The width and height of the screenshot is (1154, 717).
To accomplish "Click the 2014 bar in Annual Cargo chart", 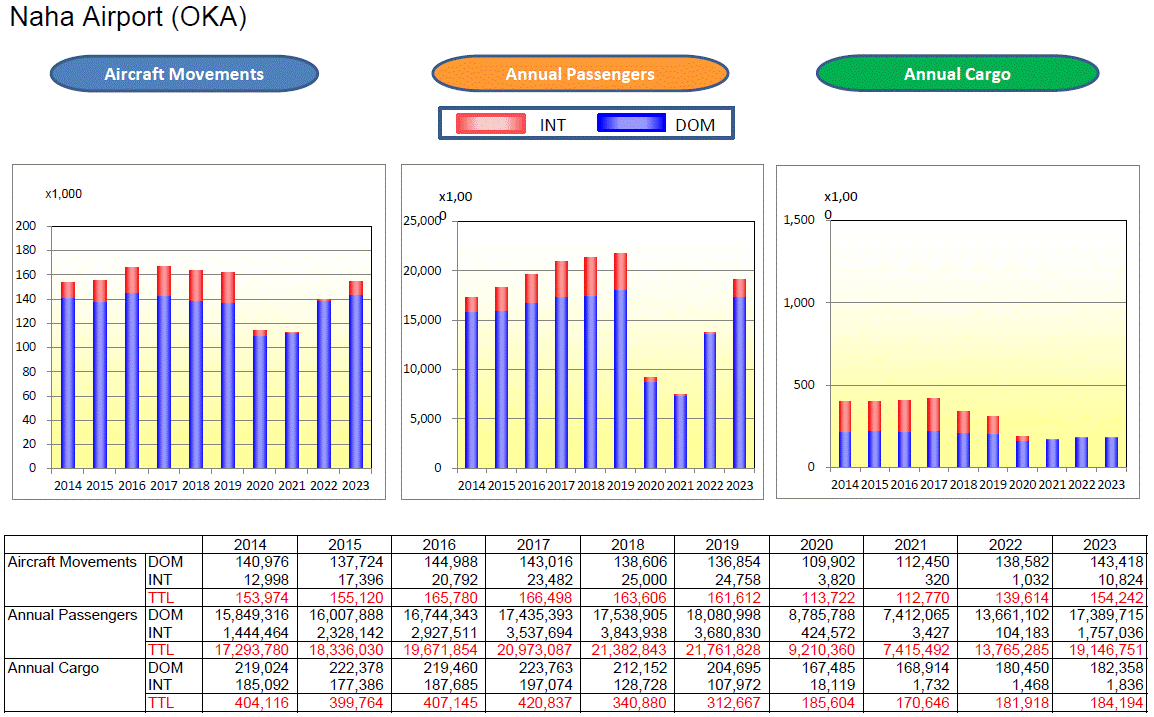I will point(845,434).
